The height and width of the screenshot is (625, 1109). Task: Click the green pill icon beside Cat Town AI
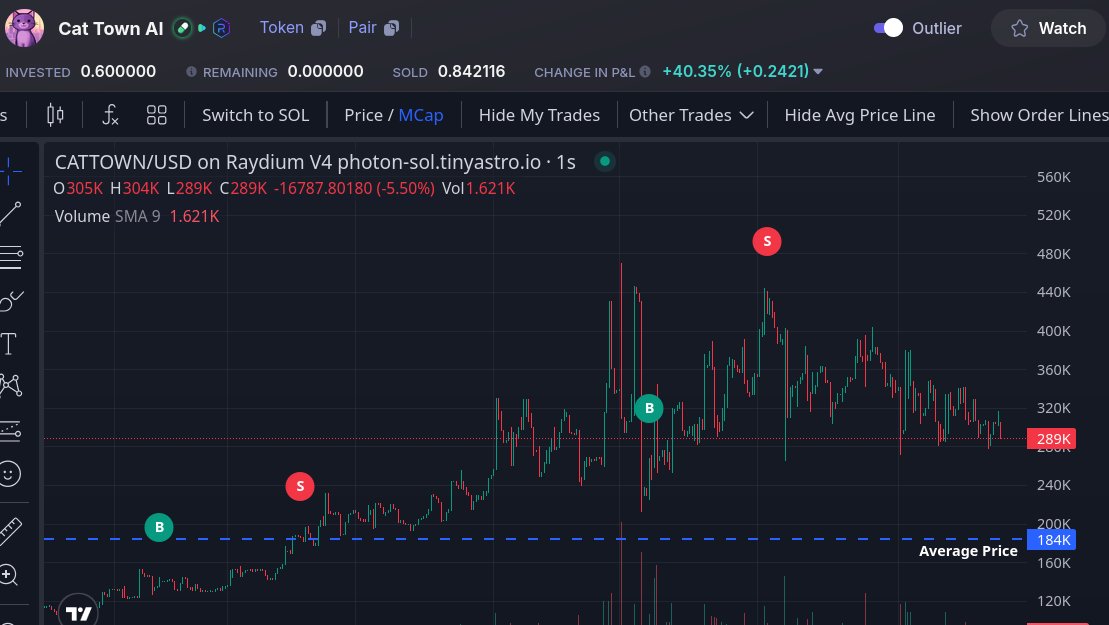point(182,28)
